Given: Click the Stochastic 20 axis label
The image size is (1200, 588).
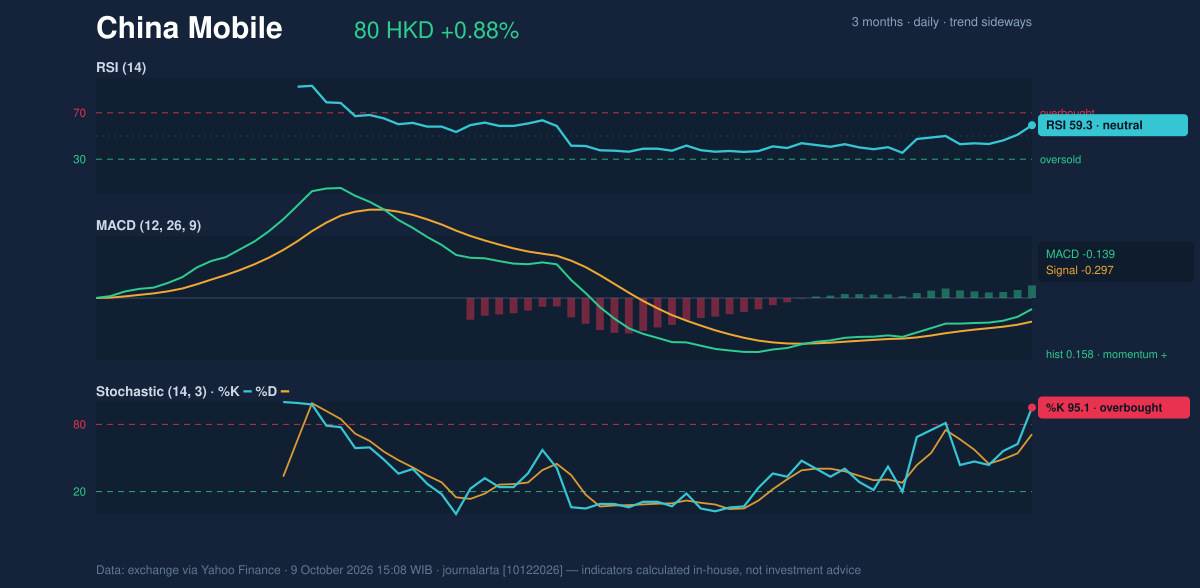Looking at the screenshot, I should click(80, 491).
